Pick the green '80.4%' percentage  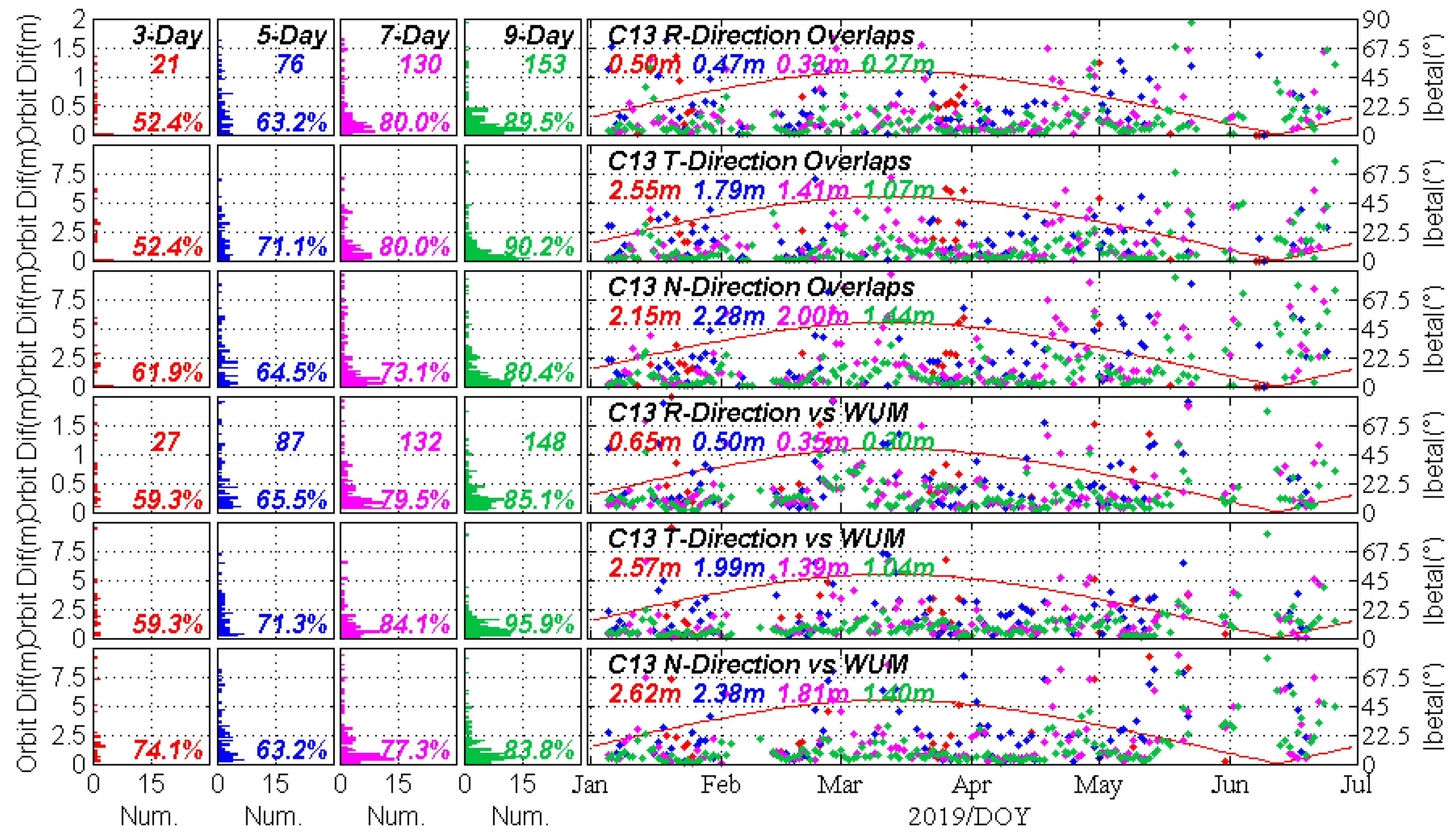click(539, 373)
